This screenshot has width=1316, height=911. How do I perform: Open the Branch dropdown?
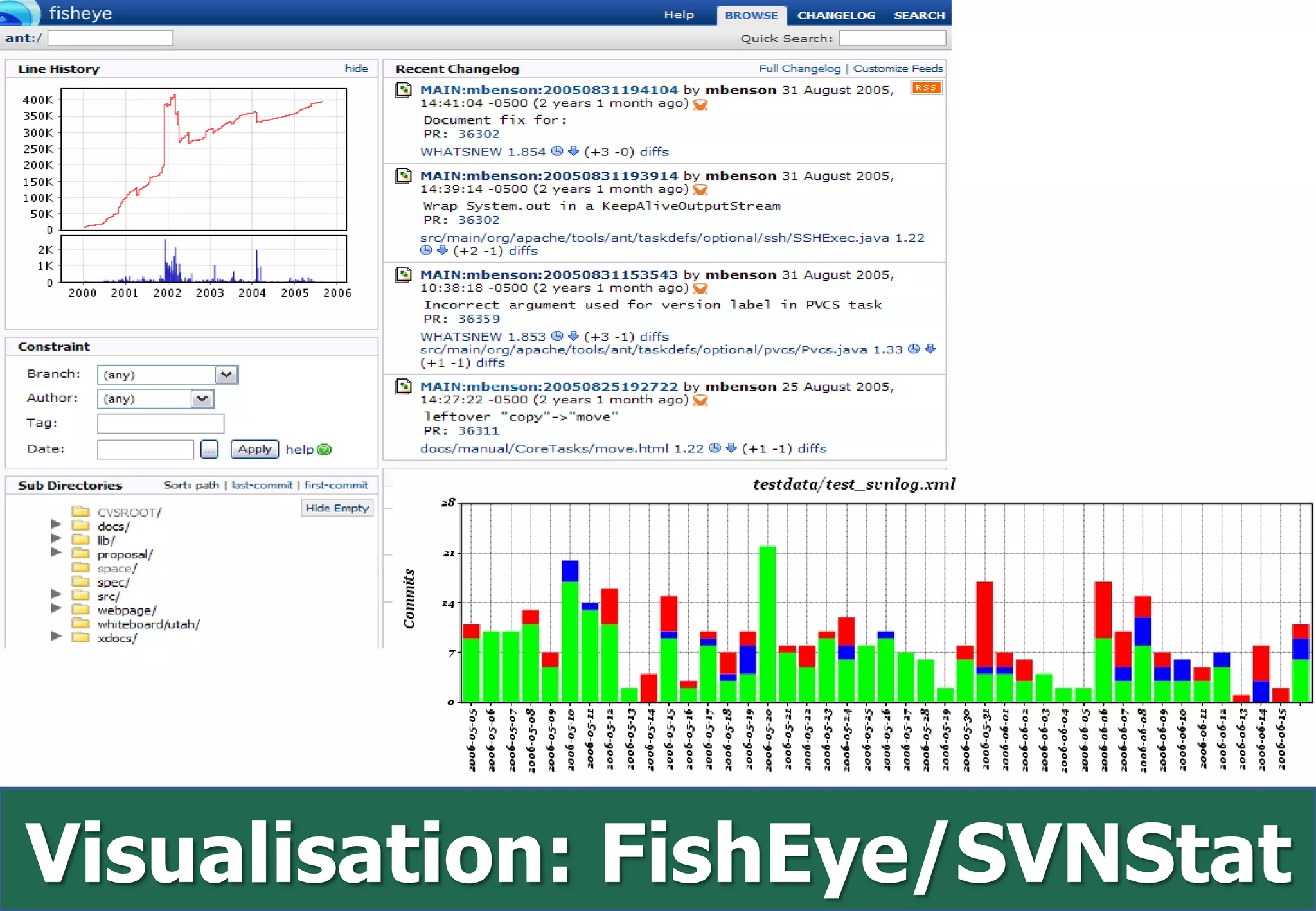coord(226,375)
